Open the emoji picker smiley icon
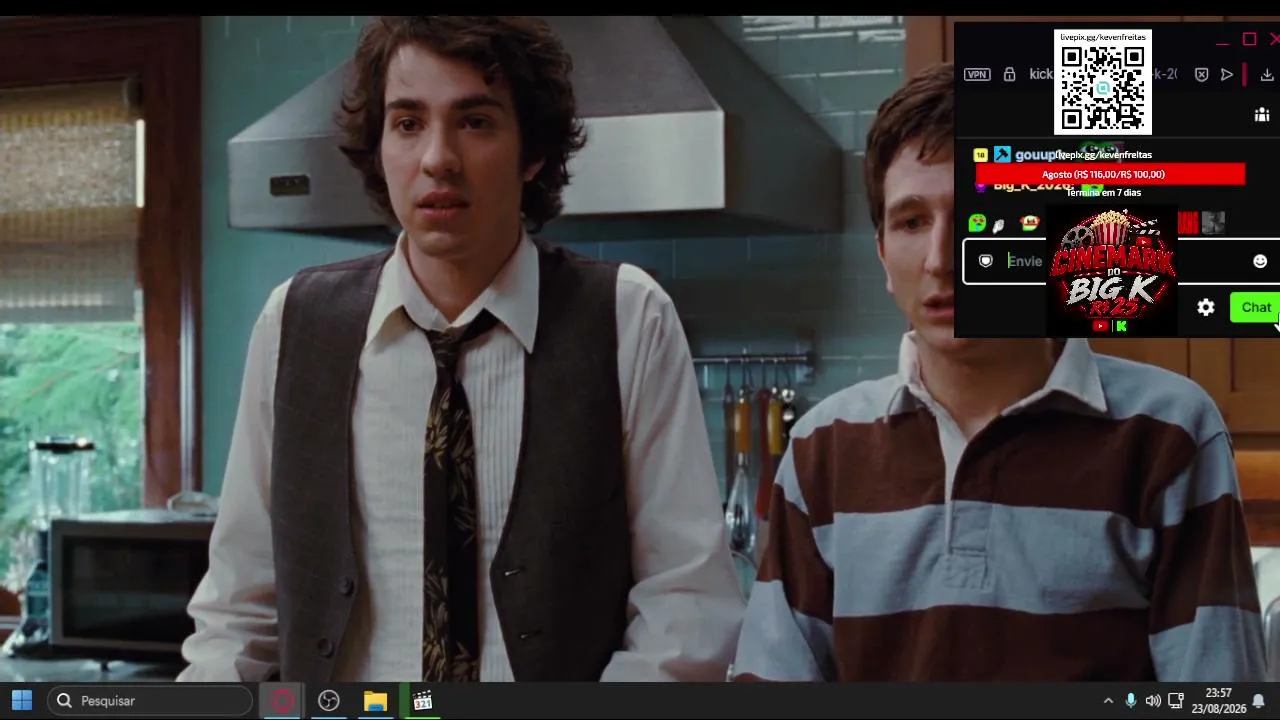 [x=1260, y=261]
